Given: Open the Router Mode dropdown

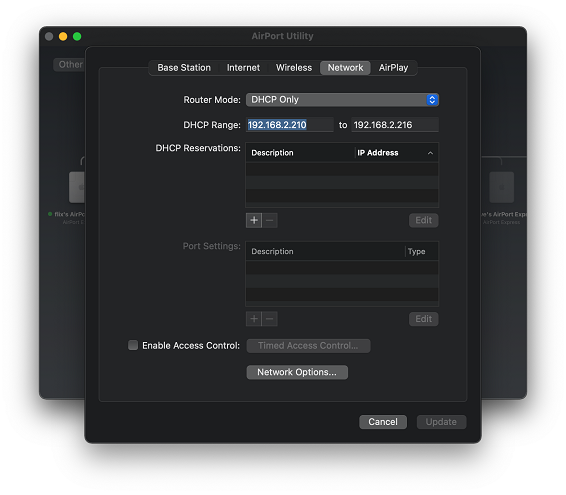Looking at the screenshot, I should (342, 100).
